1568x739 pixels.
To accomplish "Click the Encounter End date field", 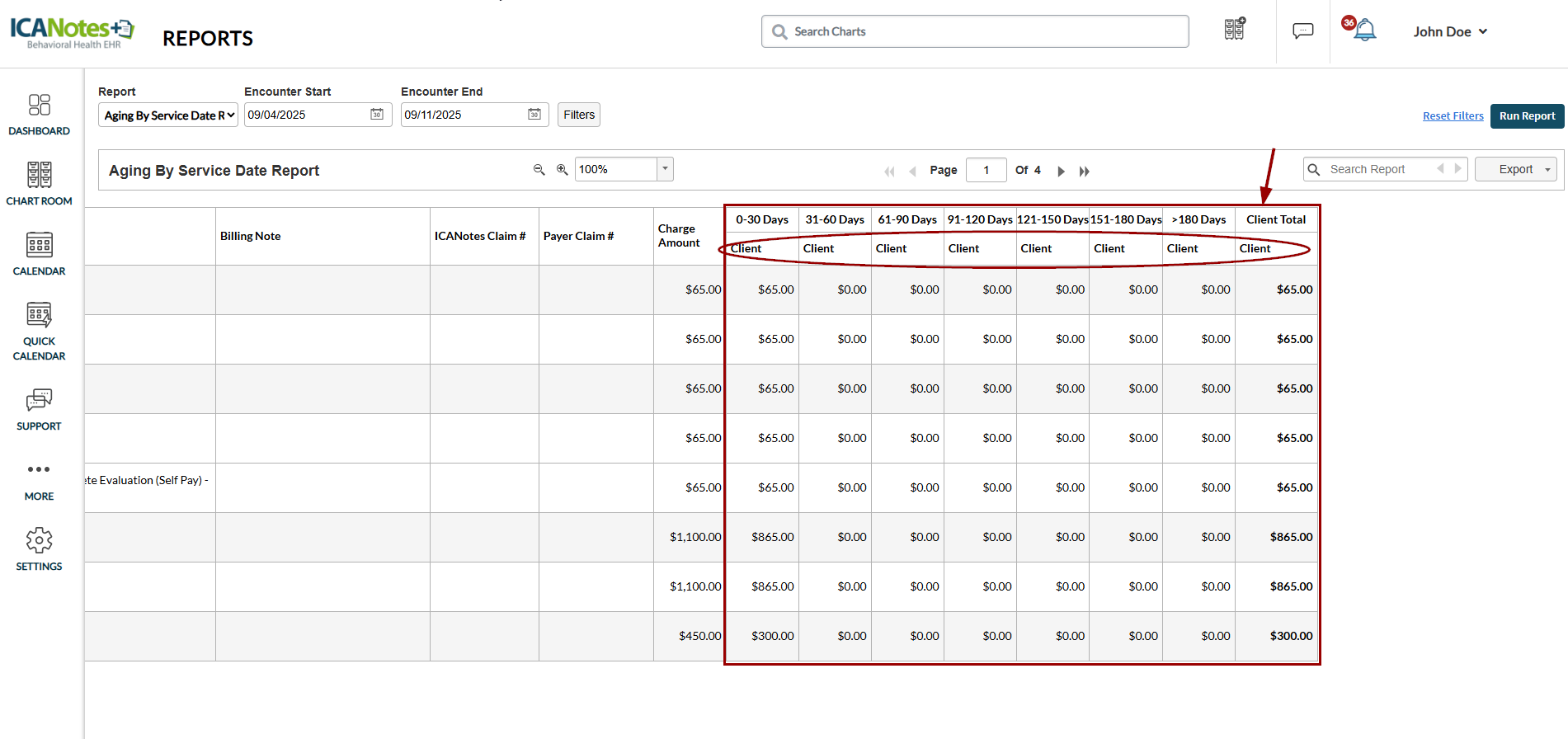I will [474, 115].
